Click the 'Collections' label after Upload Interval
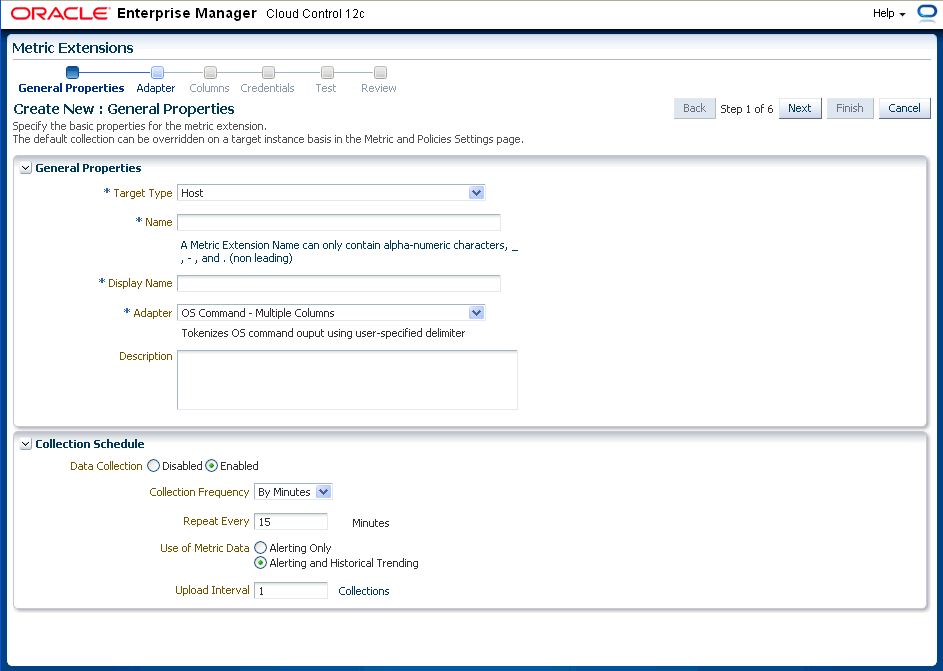Viewport: 943px width, 671px height. pyautogui.click(x=364, y=591)
